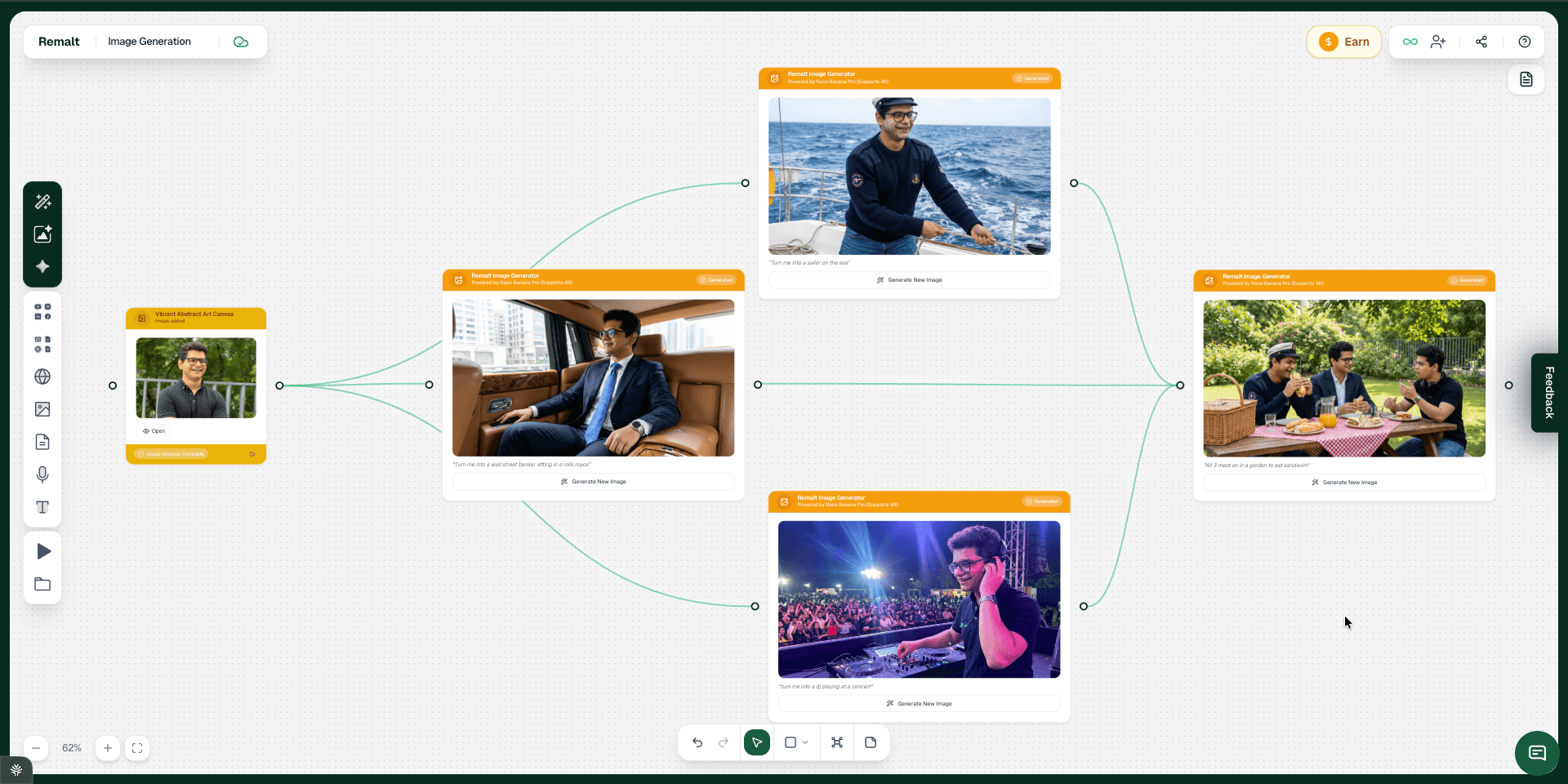Expand the shape tool dropdown chevron
This screenshot has height=784, width=1568.
pos(805,742)
